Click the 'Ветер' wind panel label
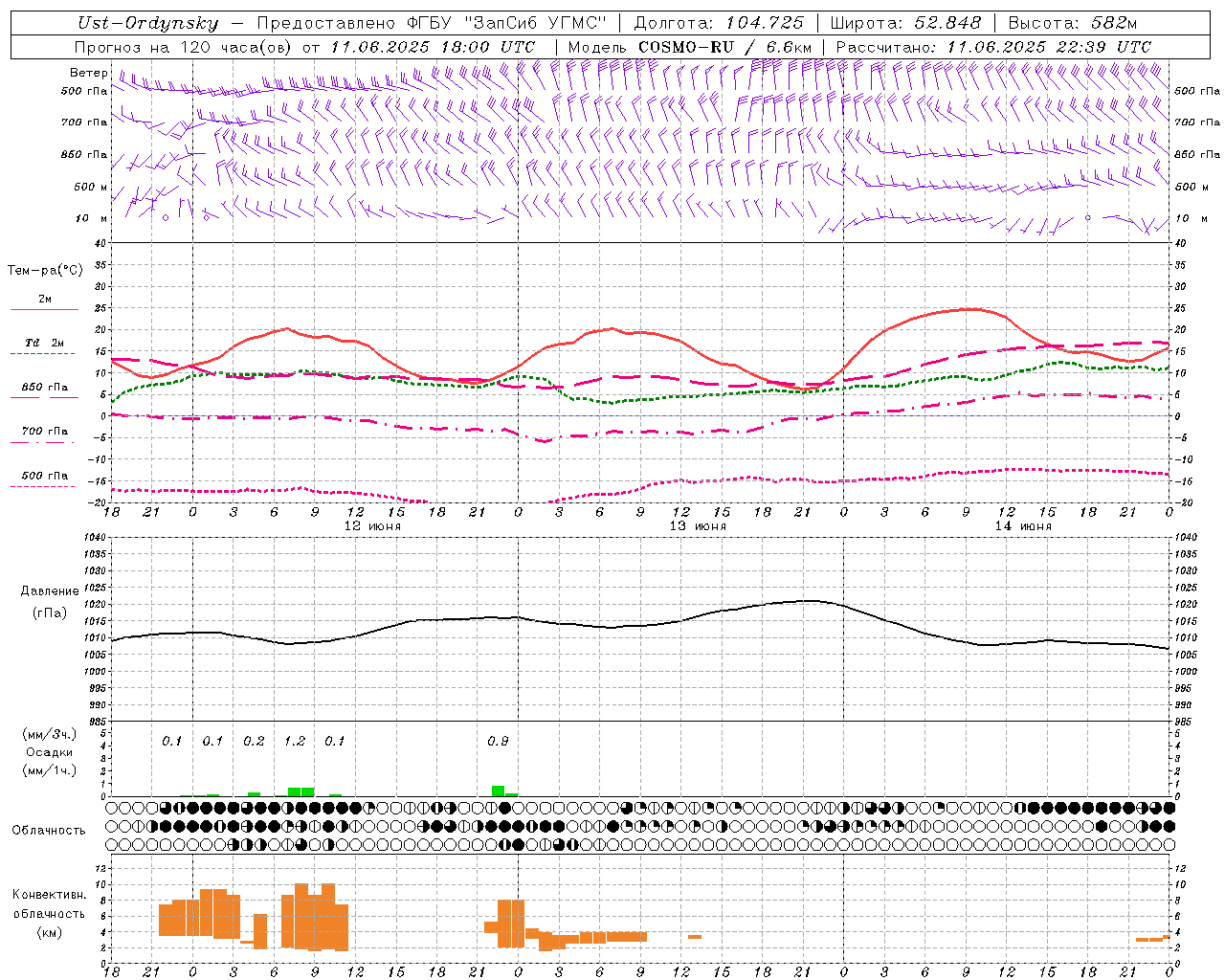 pyautogui.click(x=88, y=73)
